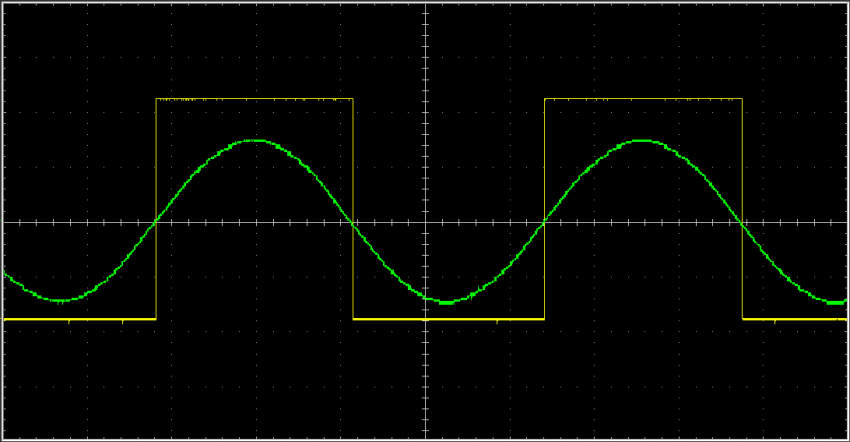The width and height of the screenshot is (850, 442).
Task: Click the center intersection of the graticule crosshair
Action: click(x=425, y=222)
